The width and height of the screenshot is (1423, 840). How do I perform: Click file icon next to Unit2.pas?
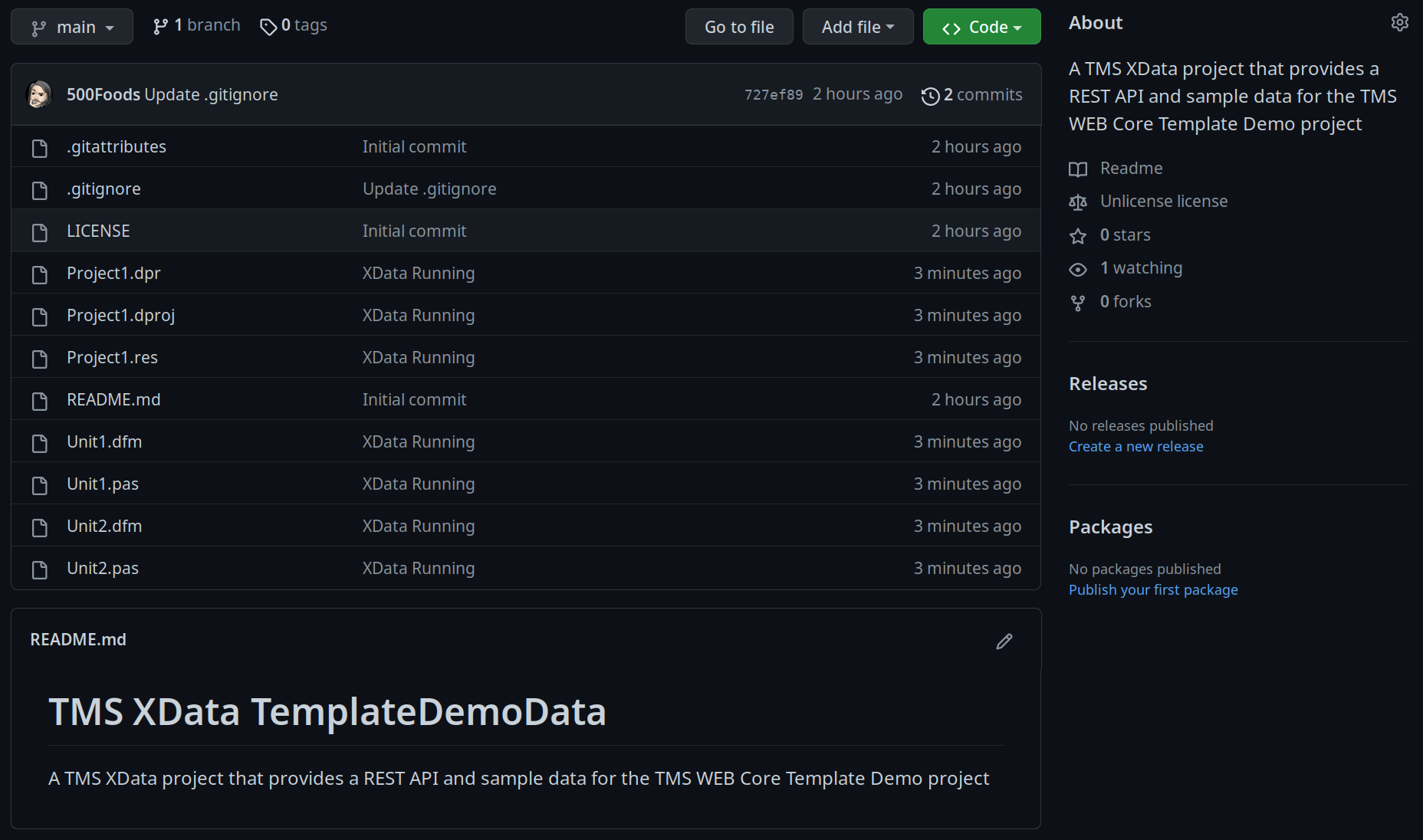[x=40, y=569]
